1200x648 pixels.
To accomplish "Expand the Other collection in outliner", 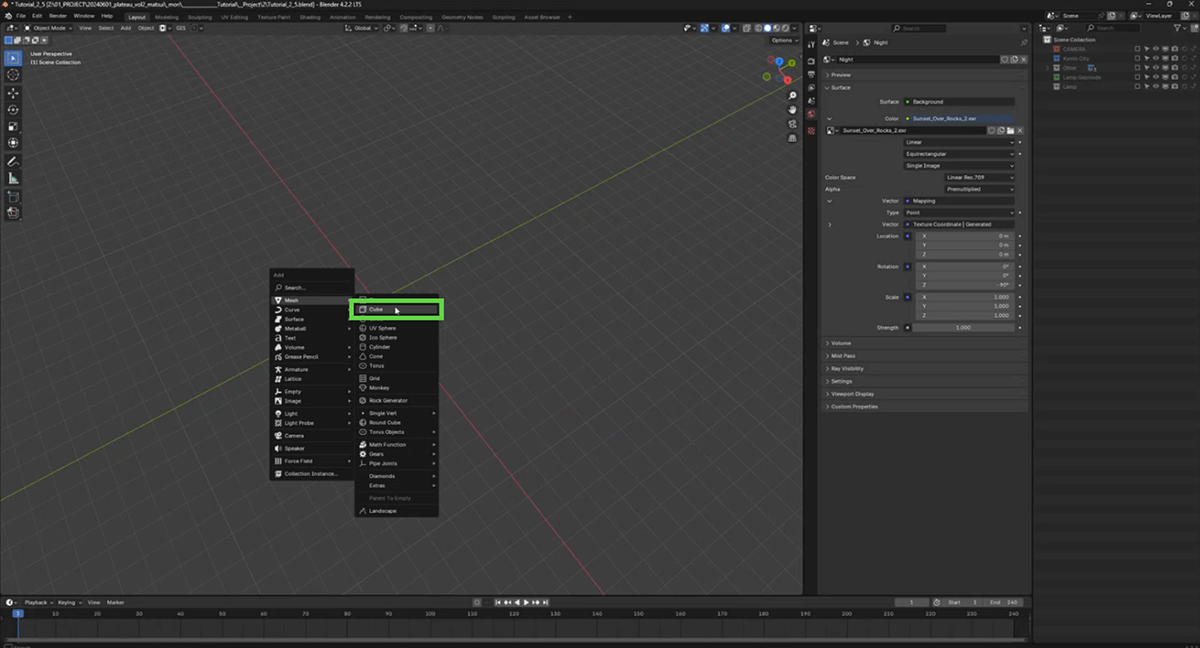I will click(x=1048, y=68).
